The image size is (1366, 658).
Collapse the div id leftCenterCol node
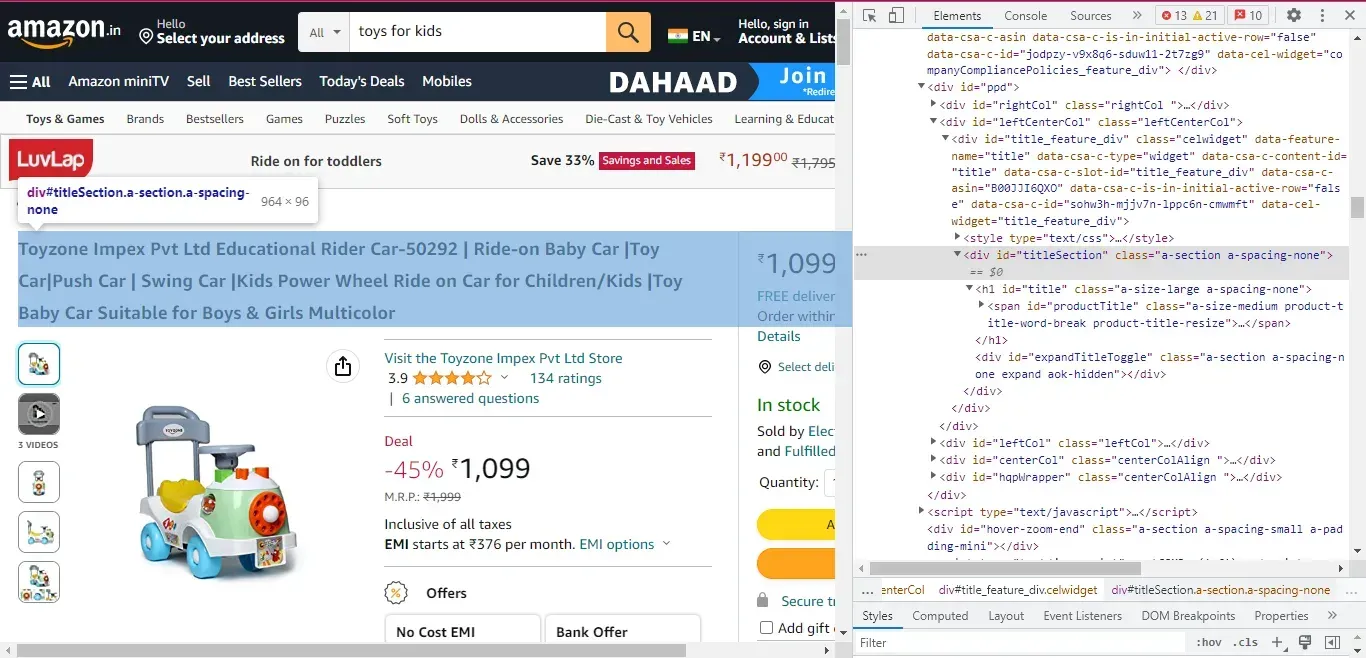[934, 122]
